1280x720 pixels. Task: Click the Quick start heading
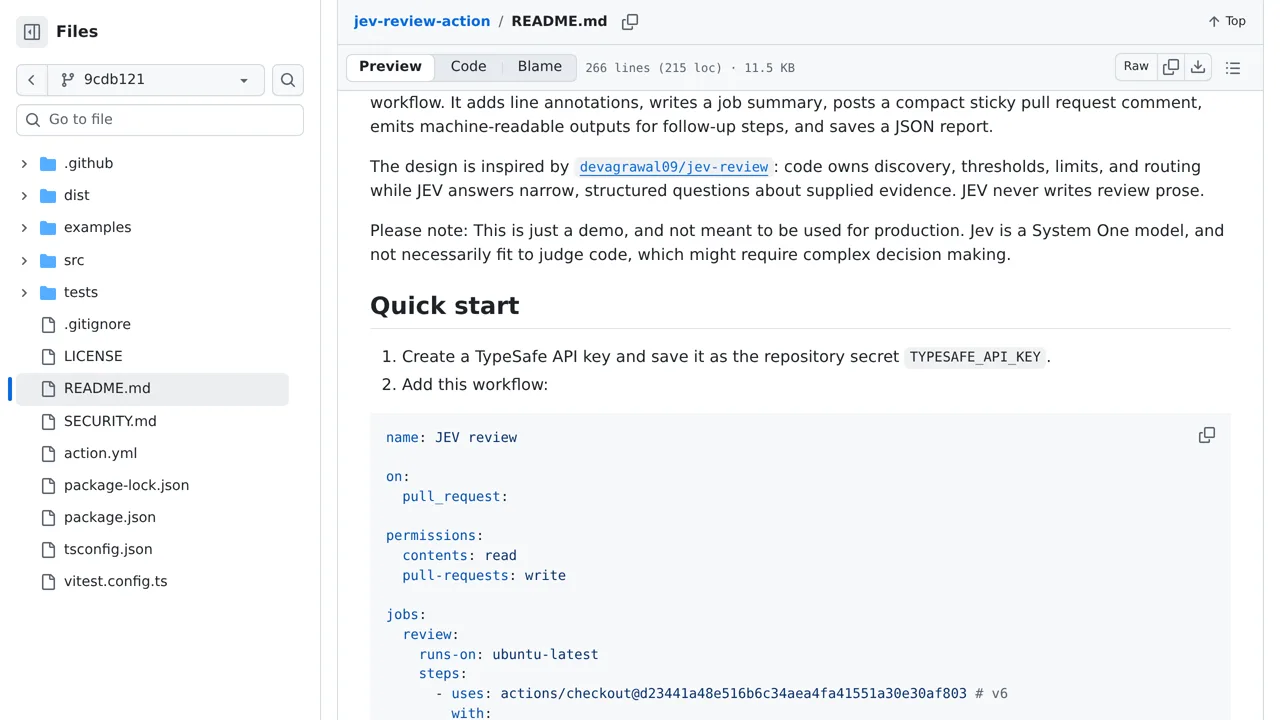(x=444, y=306)
